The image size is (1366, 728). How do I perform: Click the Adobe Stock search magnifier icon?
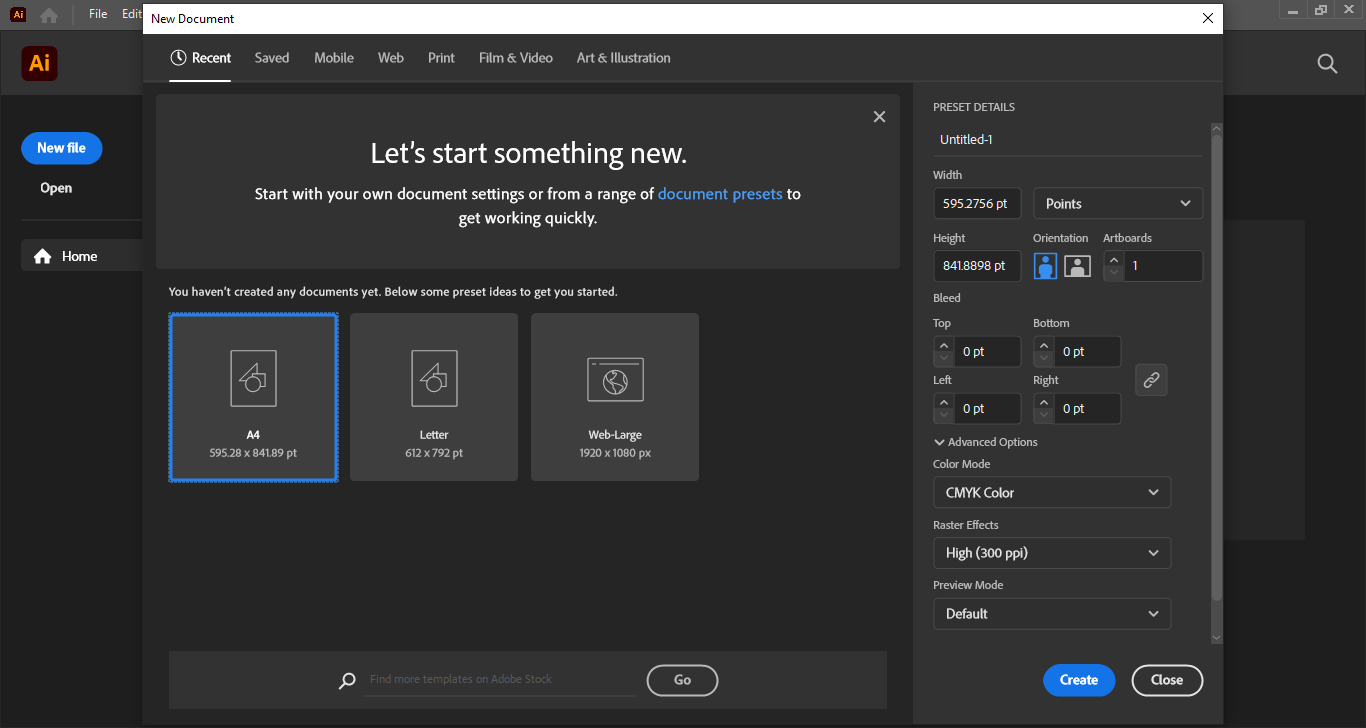tap(347, 680)
